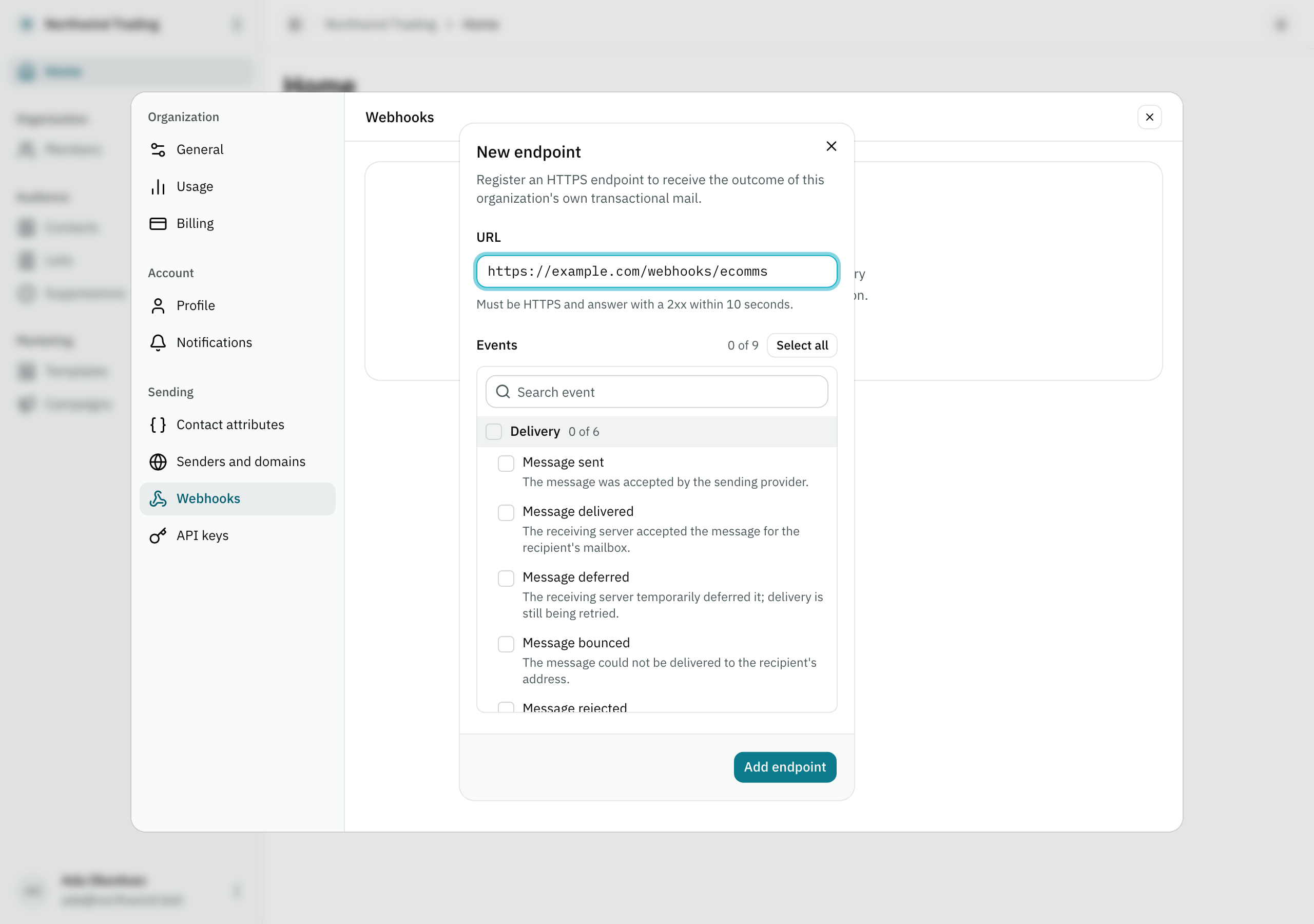The width and height of the screenshot is (1314, 924).
Task: Click the Search event field
Action: pyautogui.click(x=656, y=392)
